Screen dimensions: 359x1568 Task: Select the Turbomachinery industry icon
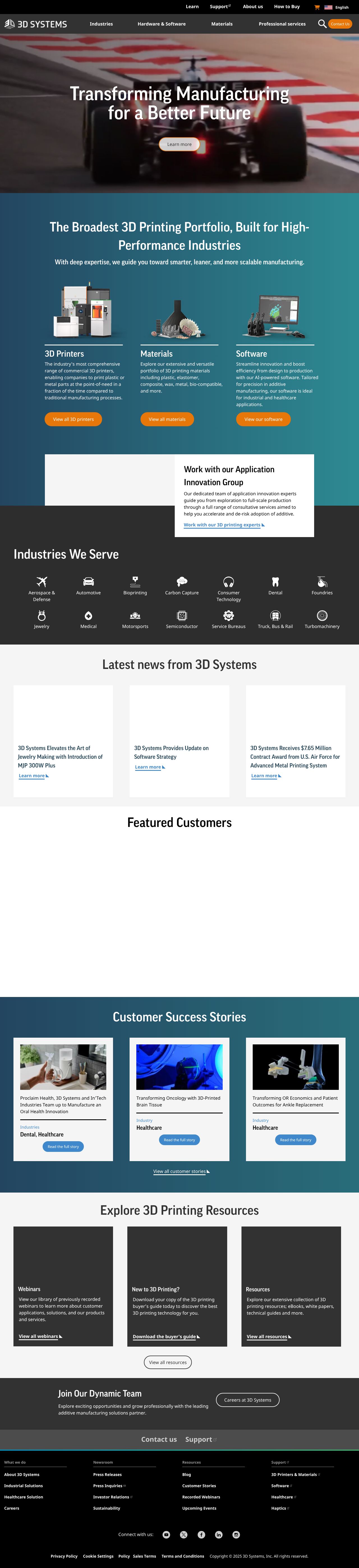coord(322,615)
